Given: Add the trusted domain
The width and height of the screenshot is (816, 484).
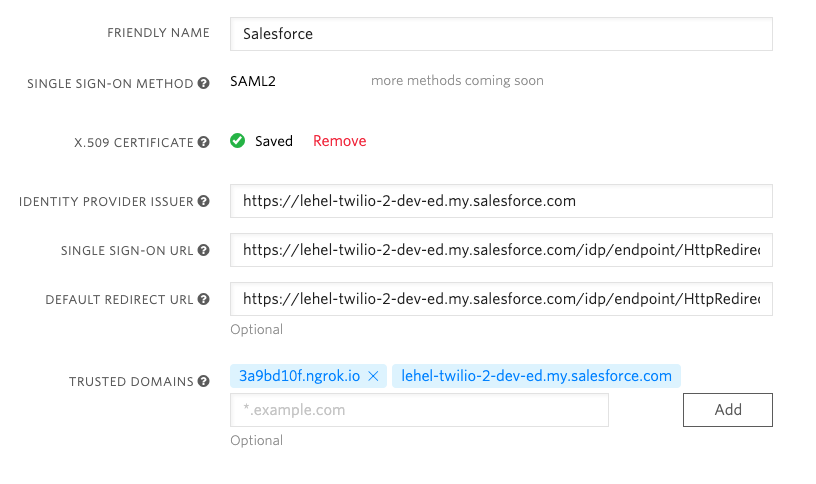Looking at the screenshot, I should 728,410.
